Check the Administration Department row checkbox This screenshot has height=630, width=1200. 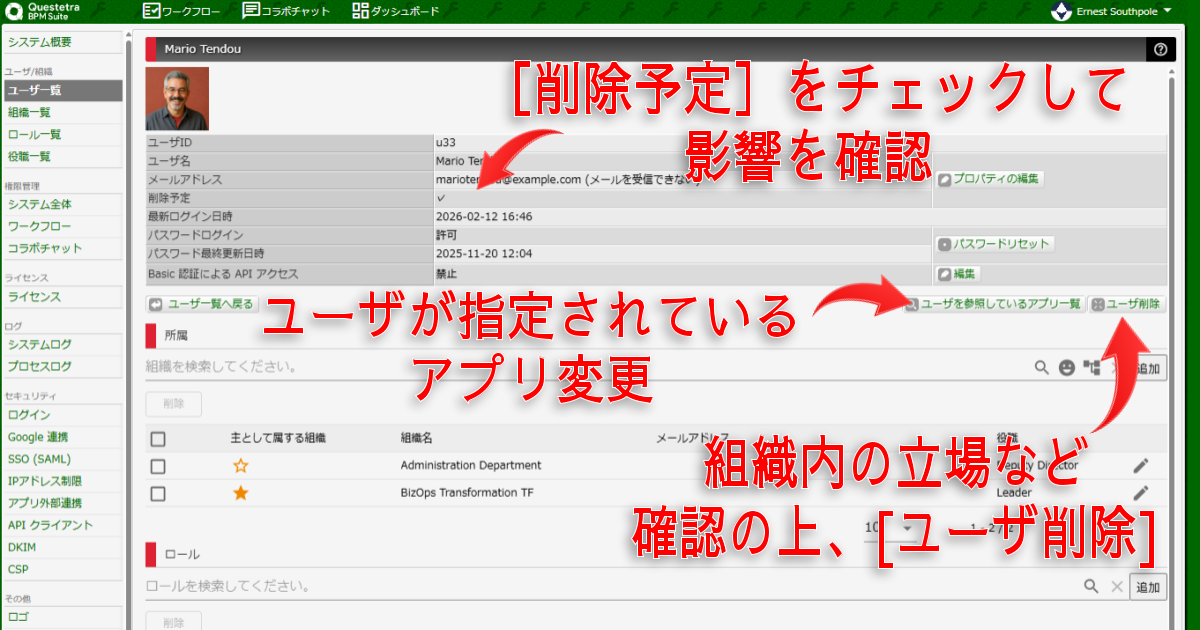[x=158, y=466]
